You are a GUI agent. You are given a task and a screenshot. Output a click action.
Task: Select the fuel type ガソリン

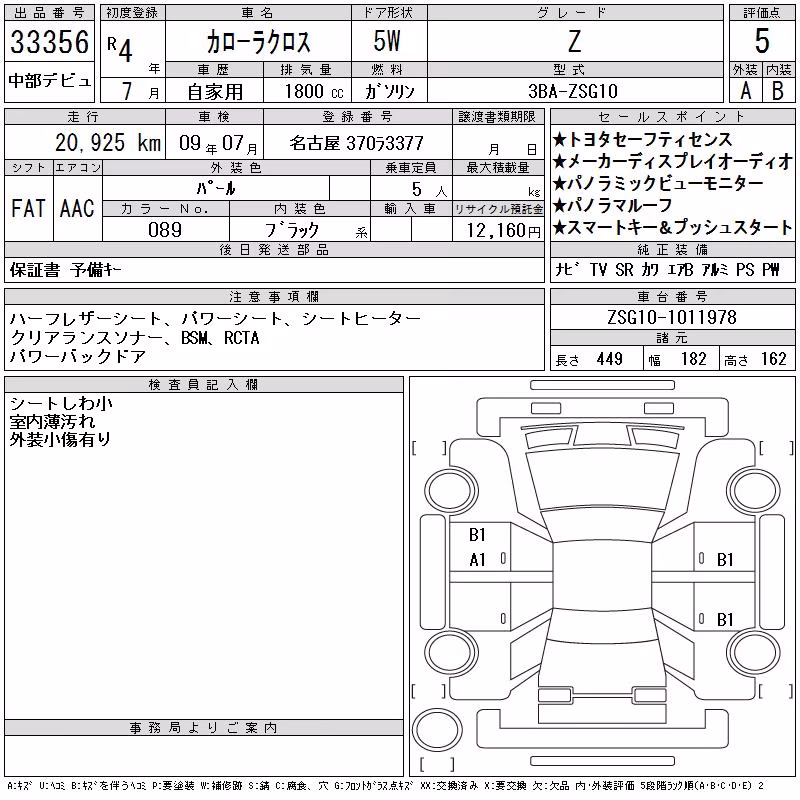[390, 91]
